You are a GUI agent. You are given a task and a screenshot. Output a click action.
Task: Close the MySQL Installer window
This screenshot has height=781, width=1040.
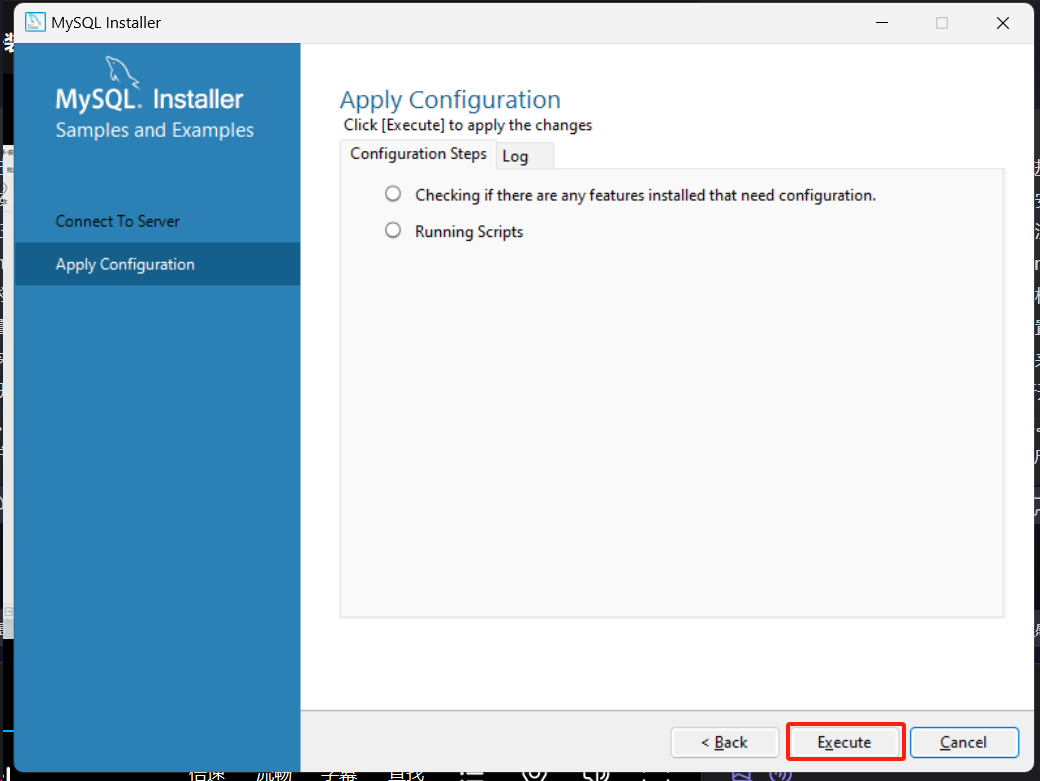click(x=1002, y=23)
